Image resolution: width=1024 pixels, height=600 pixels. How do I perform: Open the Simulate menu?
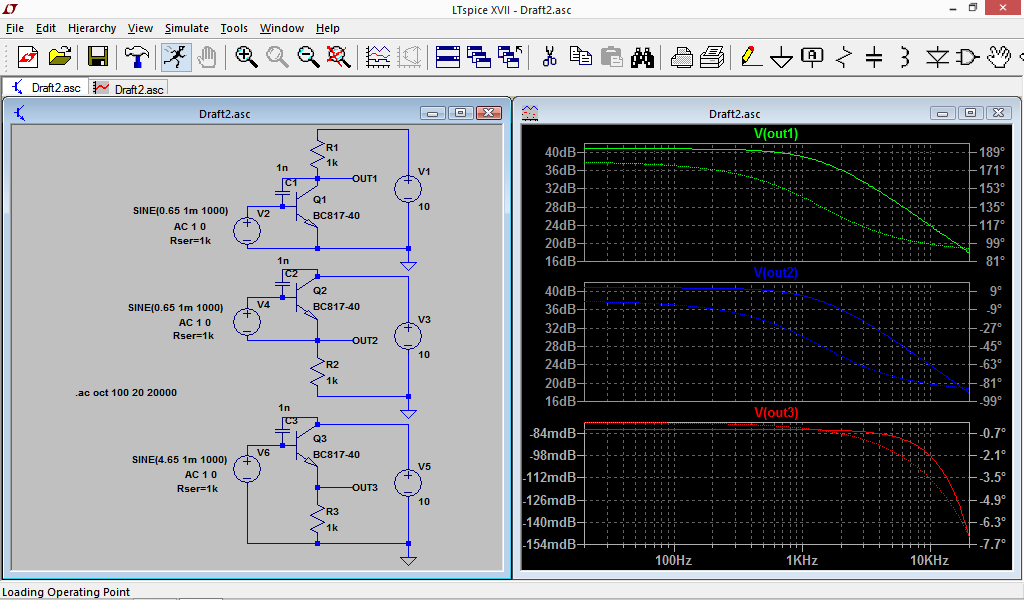pos(187,28)
